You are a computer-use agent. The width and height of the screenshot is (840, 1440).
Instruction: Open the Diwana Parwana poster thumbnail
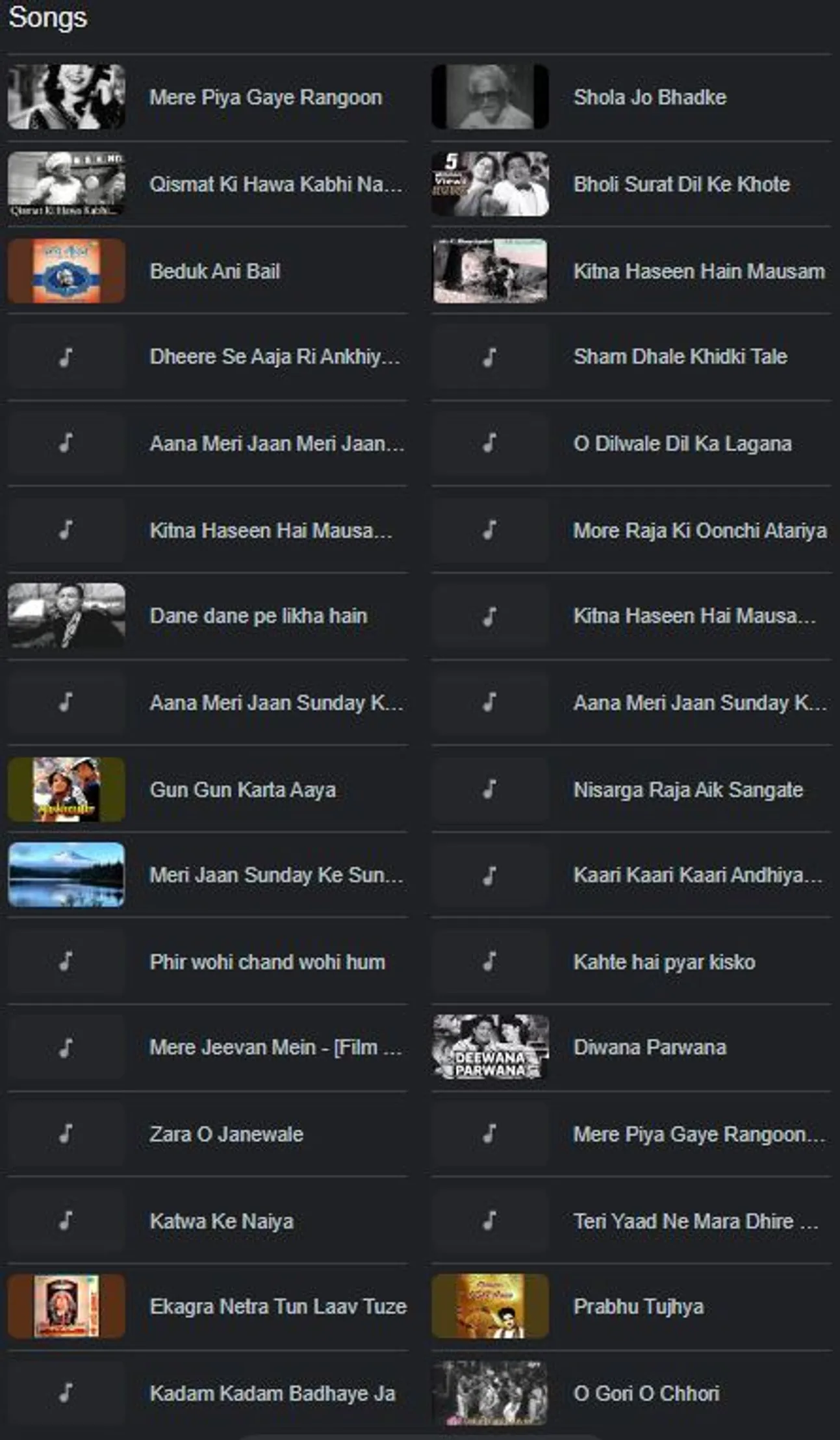[490, 1047]
